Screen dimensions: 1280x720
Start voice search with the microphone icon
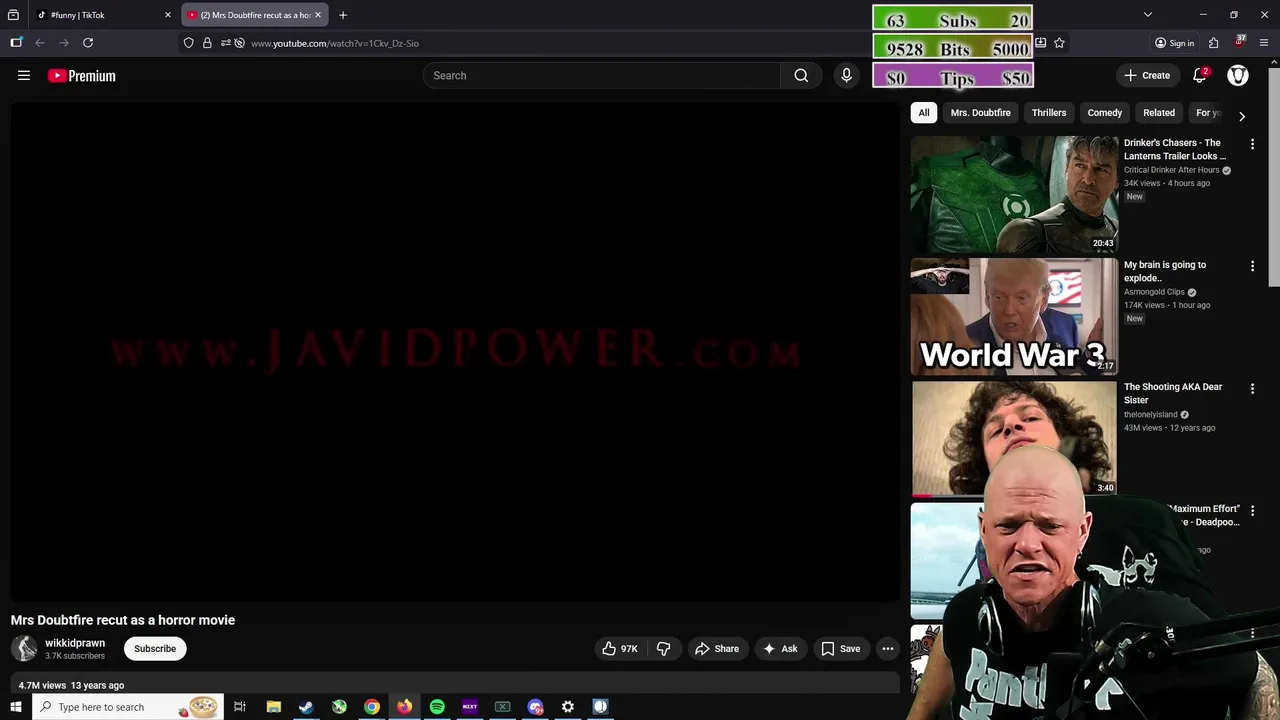click(846, 75)
